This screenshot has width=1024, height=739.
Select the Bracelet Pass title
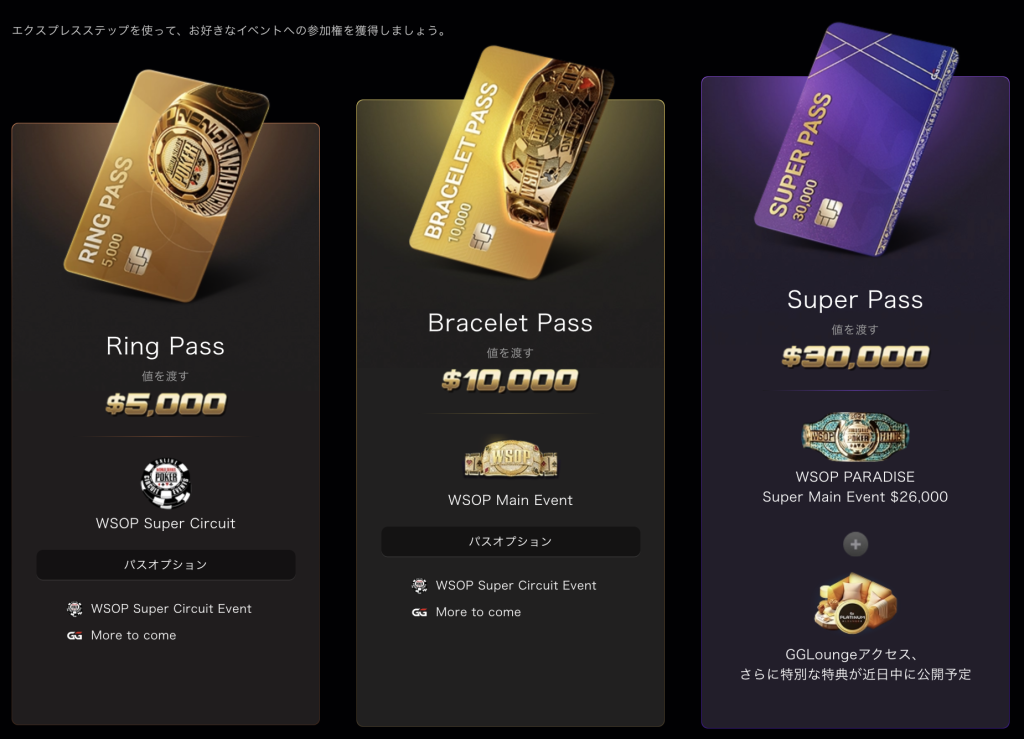(510, 322)
